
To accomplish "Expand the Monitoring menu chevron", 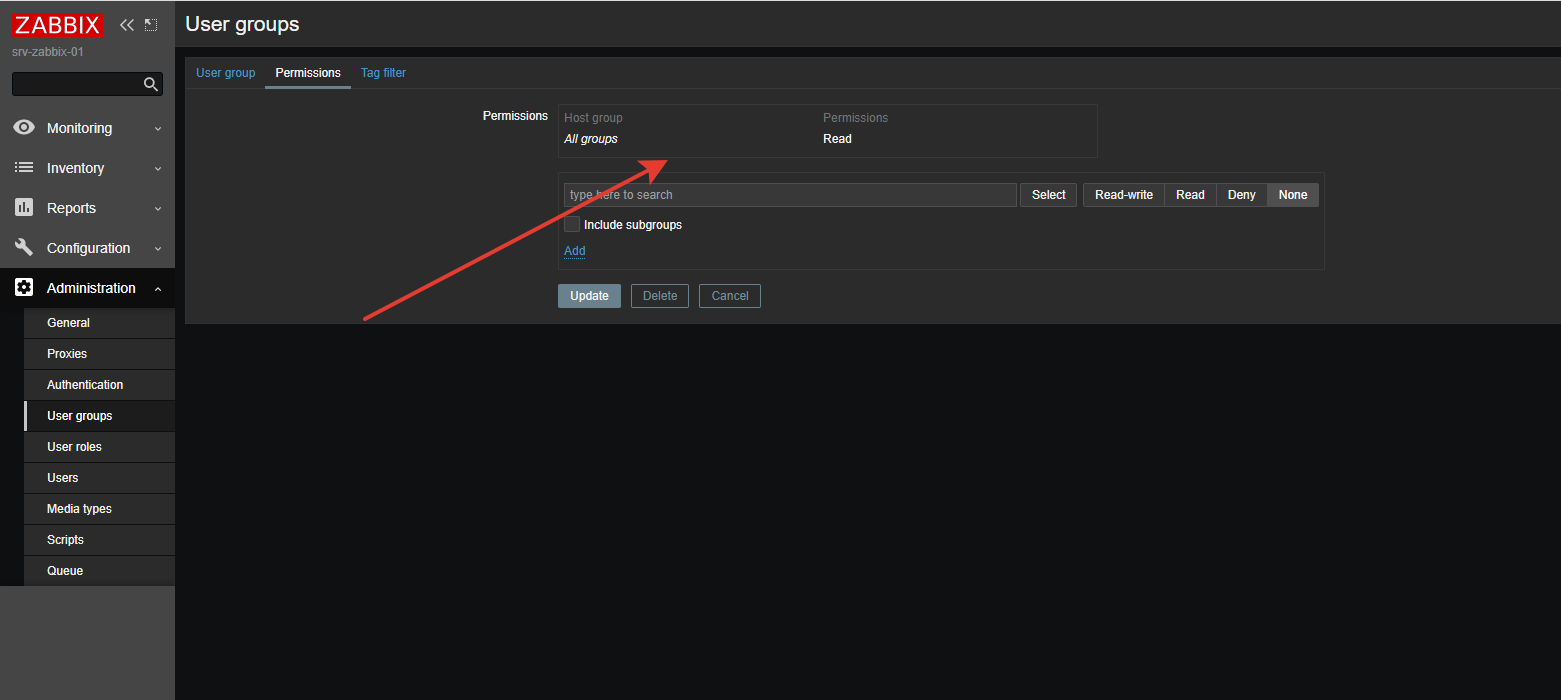I will coord(158,129).
